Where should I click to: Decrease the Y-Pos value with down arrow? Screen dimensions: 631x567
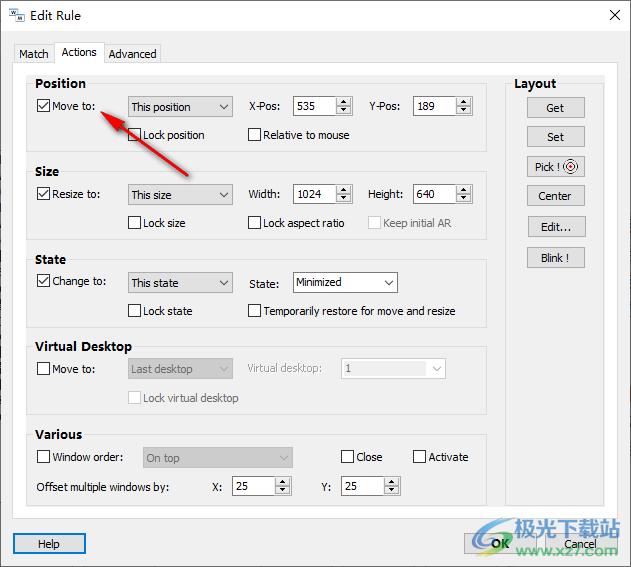462,111
